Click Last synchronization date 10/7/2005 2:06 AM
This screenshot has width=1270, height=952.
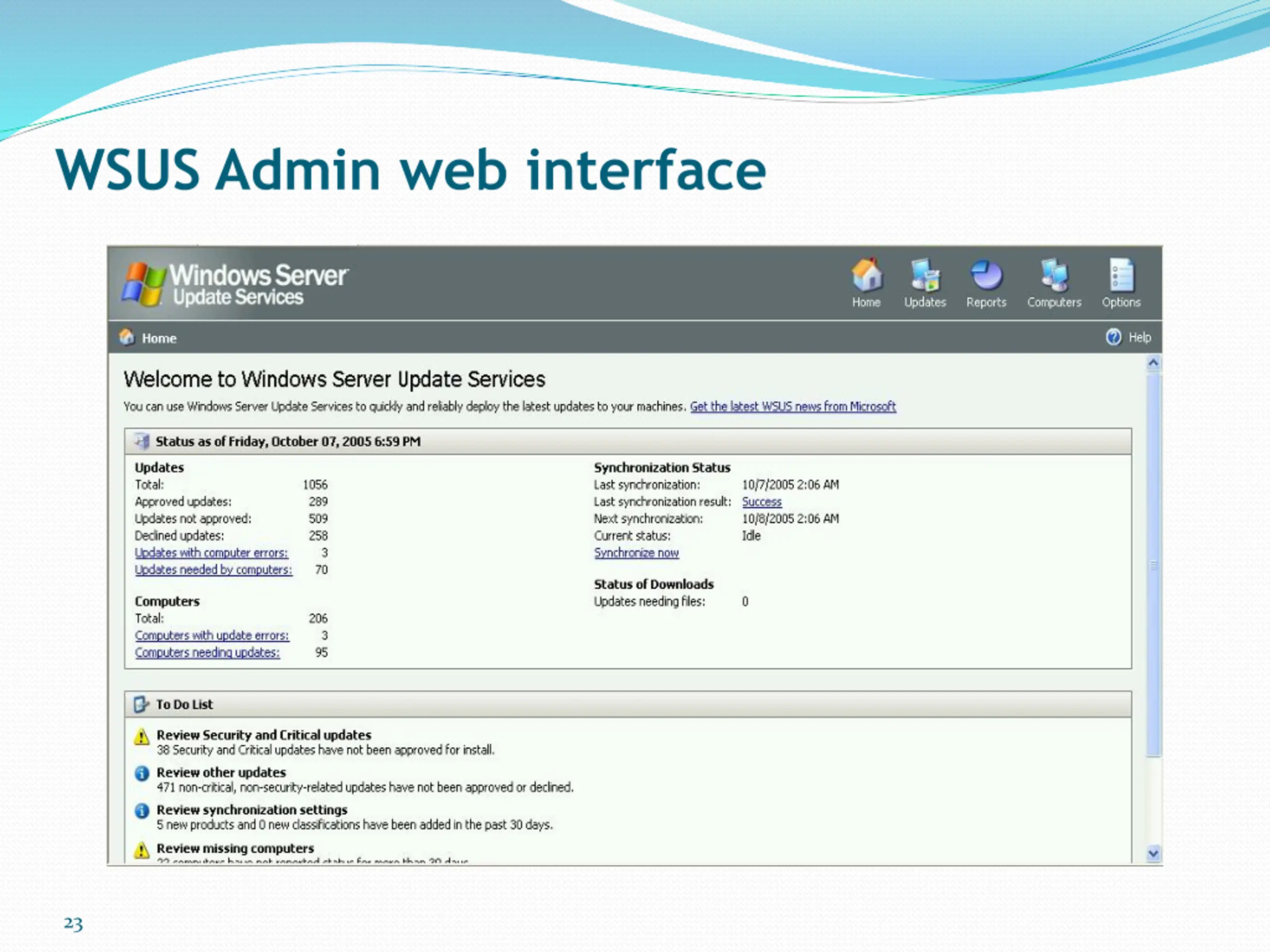[x=790, y=485]
